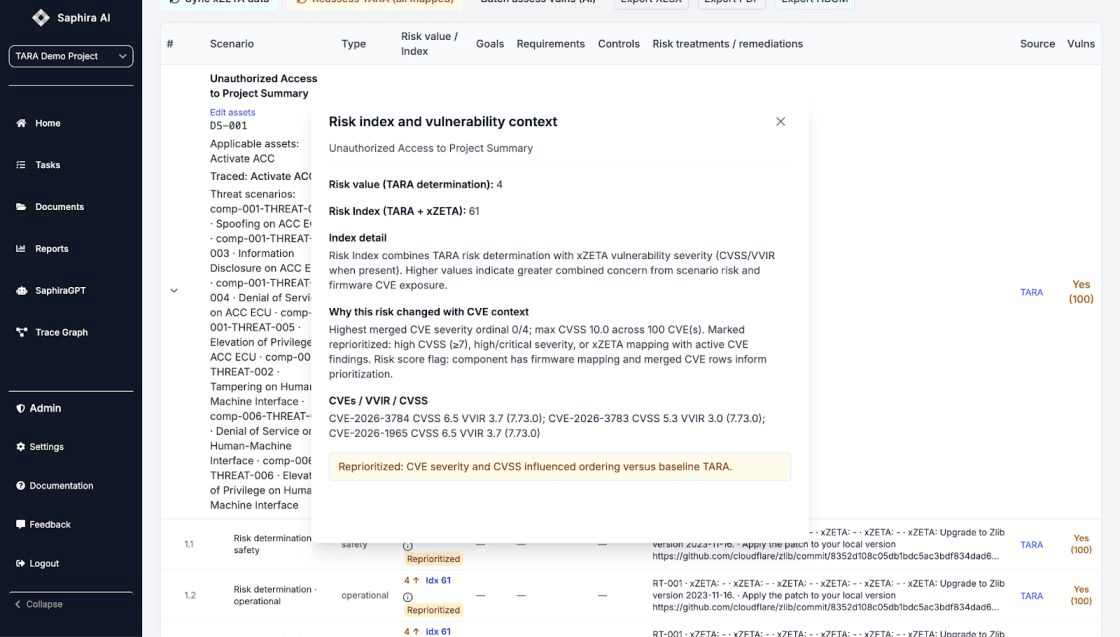Launch SaphiraGPT assistant

(x=60, y=291)
